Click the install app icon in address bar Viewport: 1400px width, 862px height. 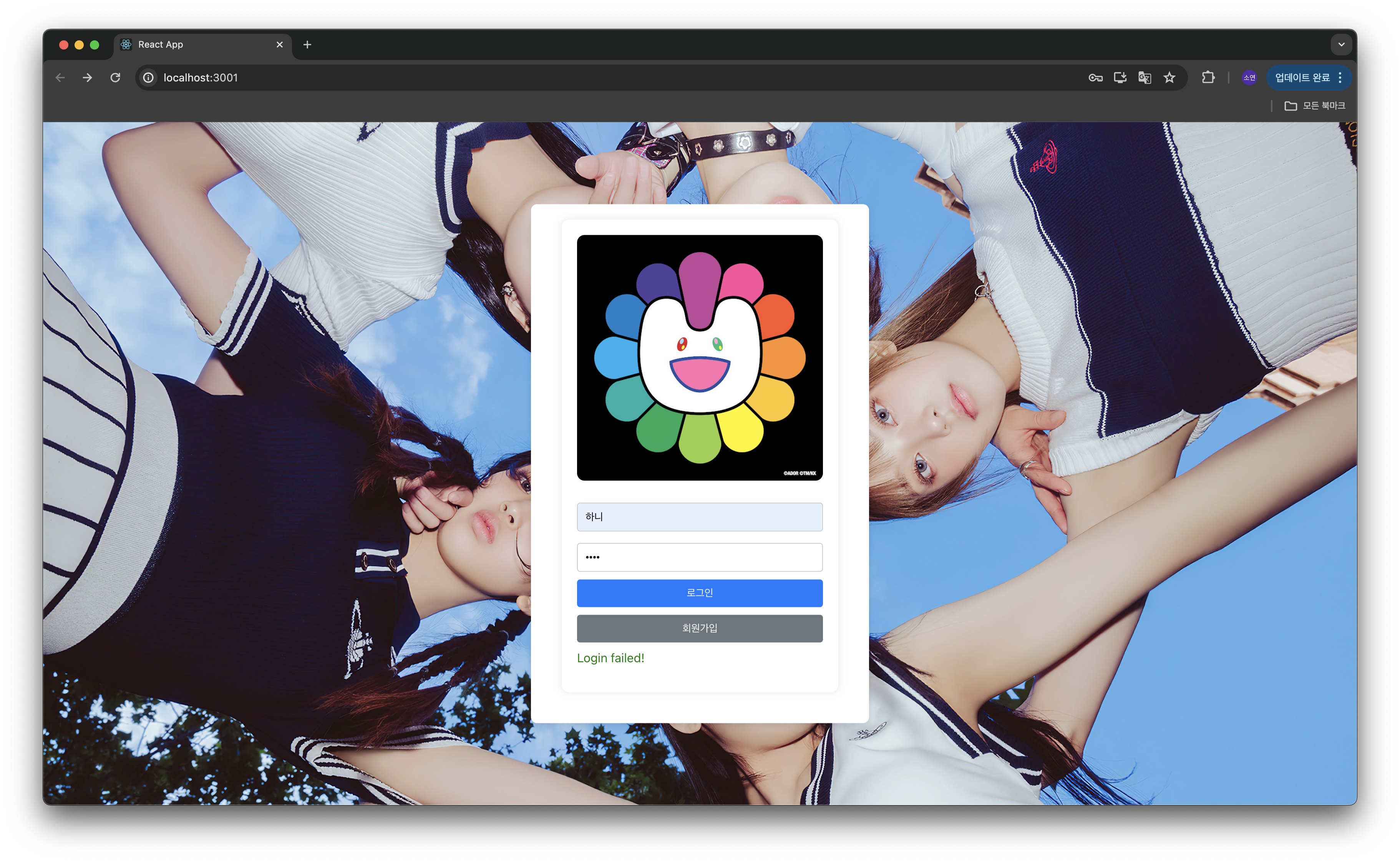(x=1120, y=78)
